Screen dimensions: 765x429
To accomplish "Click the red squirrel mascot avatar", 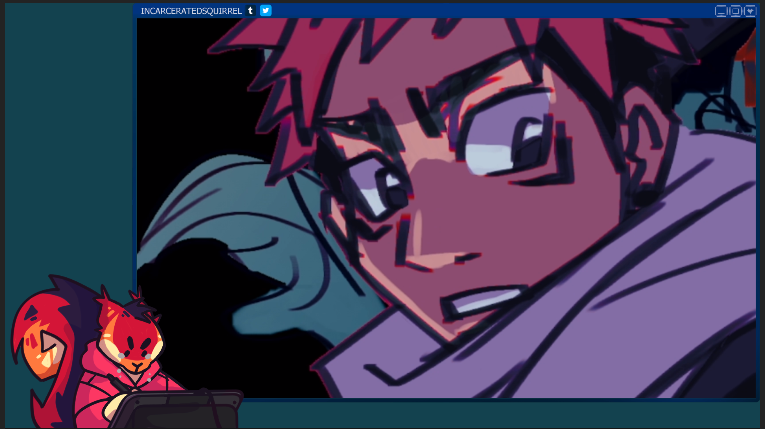I will tap(126, 352).
